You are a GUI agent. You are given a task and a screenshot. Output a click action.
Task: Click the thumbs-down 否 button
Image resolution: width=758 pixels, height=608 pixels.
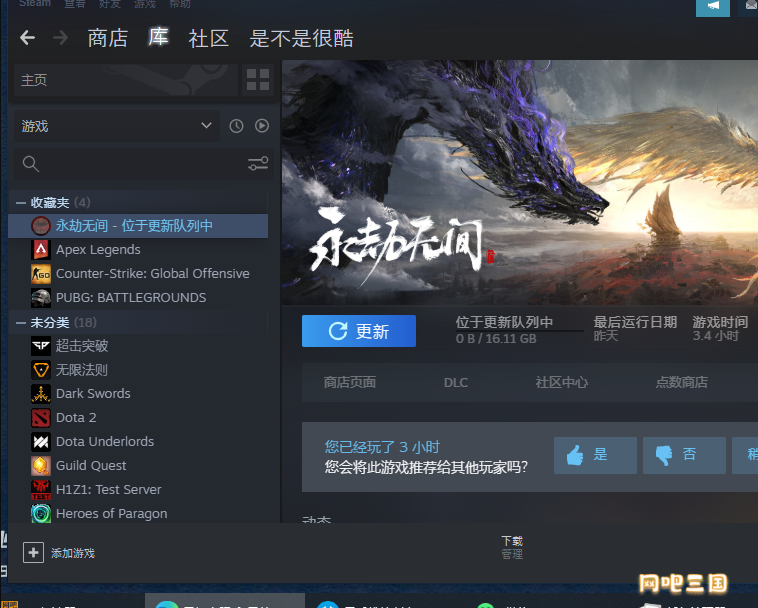[684, 455]
